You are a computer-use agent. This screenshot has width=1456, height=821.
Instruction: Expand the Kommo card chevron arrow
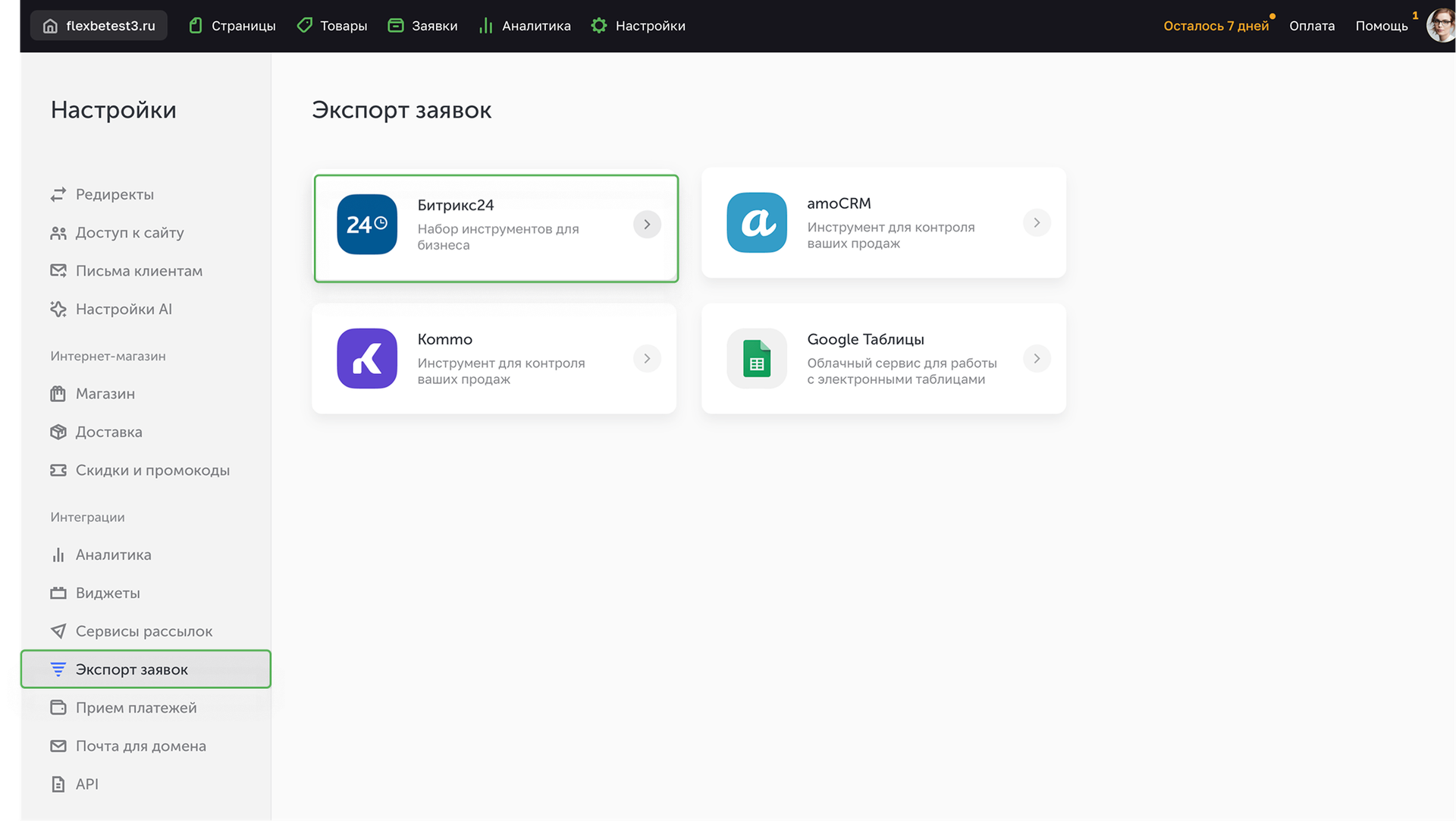point(647,359)
